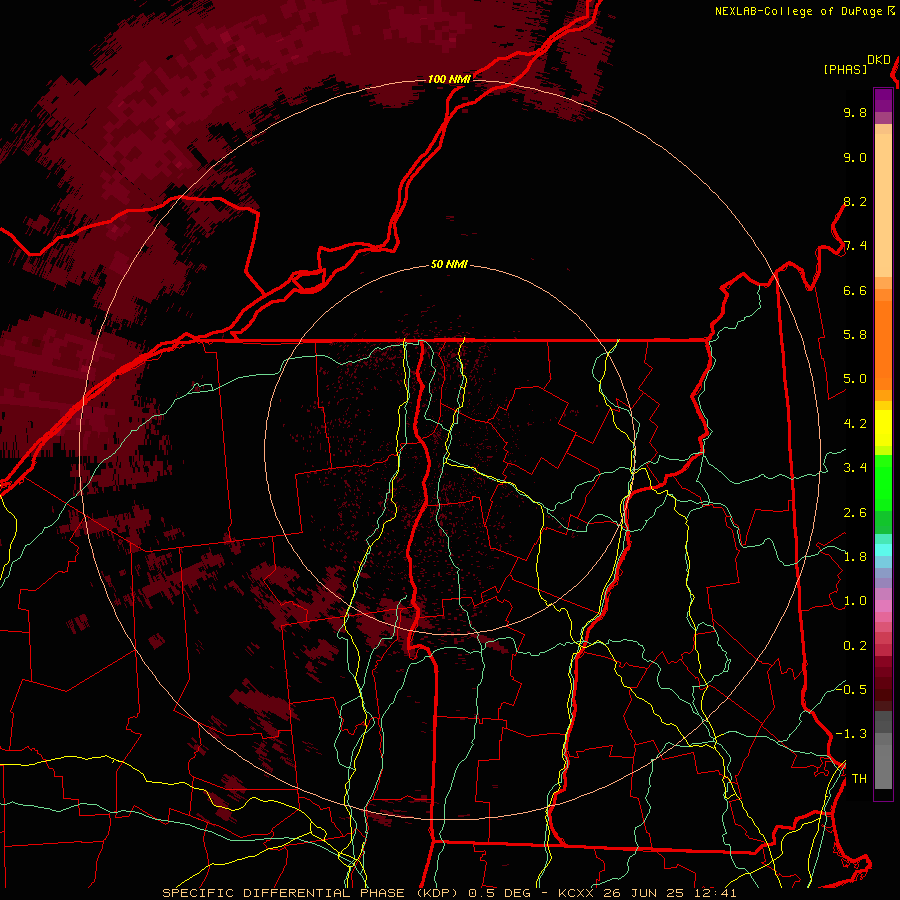Pick the yellow color bar segment
The width and height of the screenshot is (900, 900).
[x=883, y=428]
